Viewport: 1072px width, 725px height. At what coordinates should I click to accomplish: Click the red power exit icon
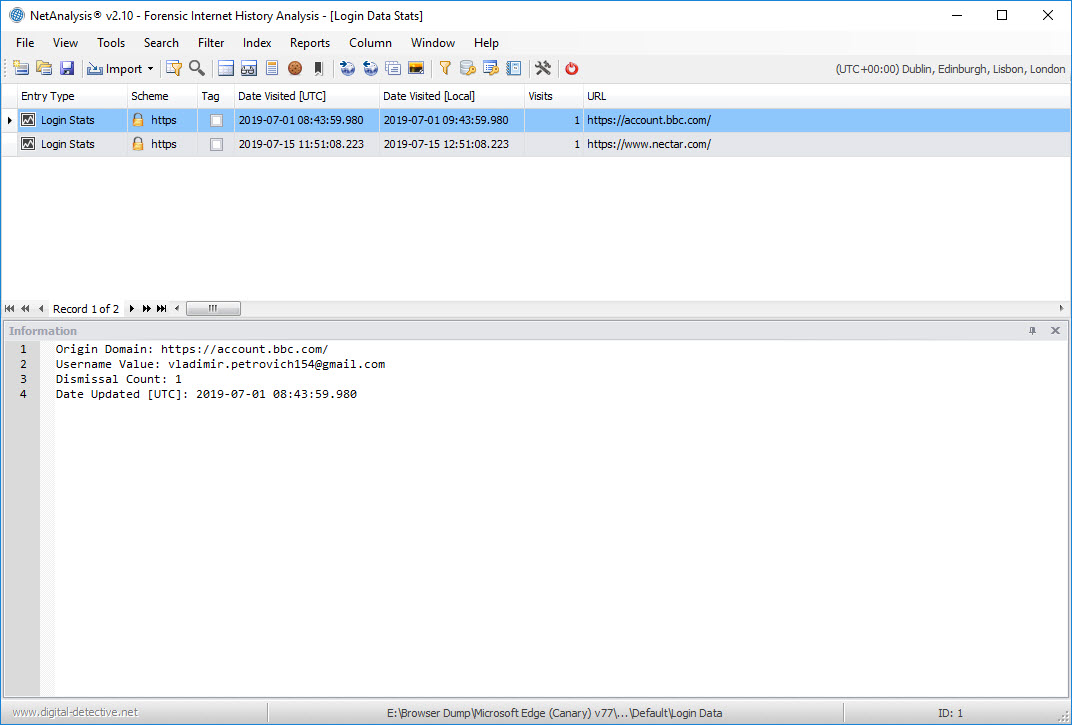point(572,68)
